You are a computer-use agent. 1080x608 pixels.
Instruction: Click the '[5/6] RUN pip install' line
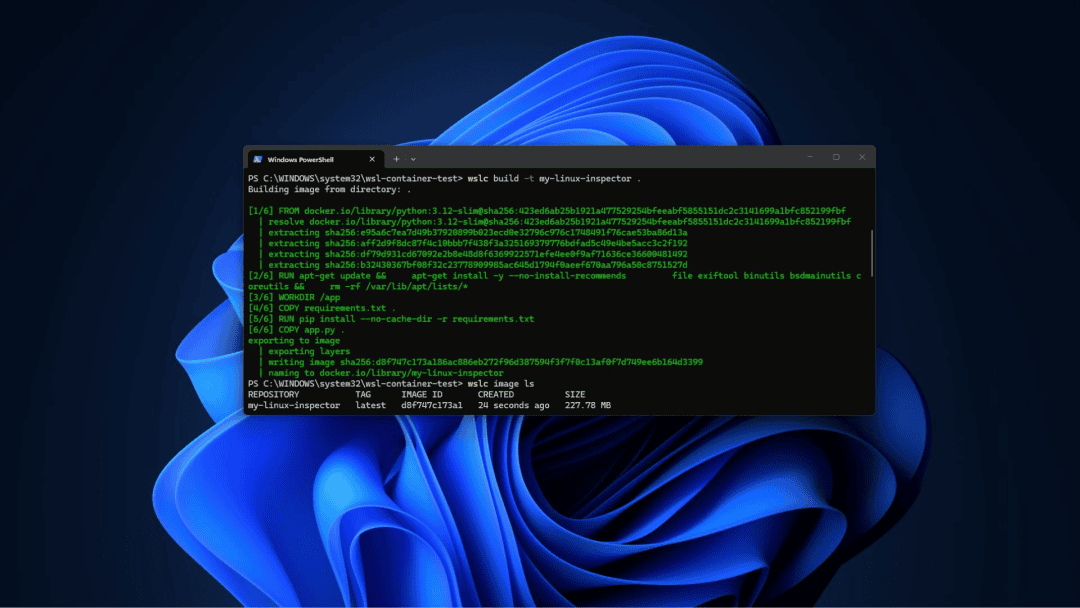pos(391,319)
